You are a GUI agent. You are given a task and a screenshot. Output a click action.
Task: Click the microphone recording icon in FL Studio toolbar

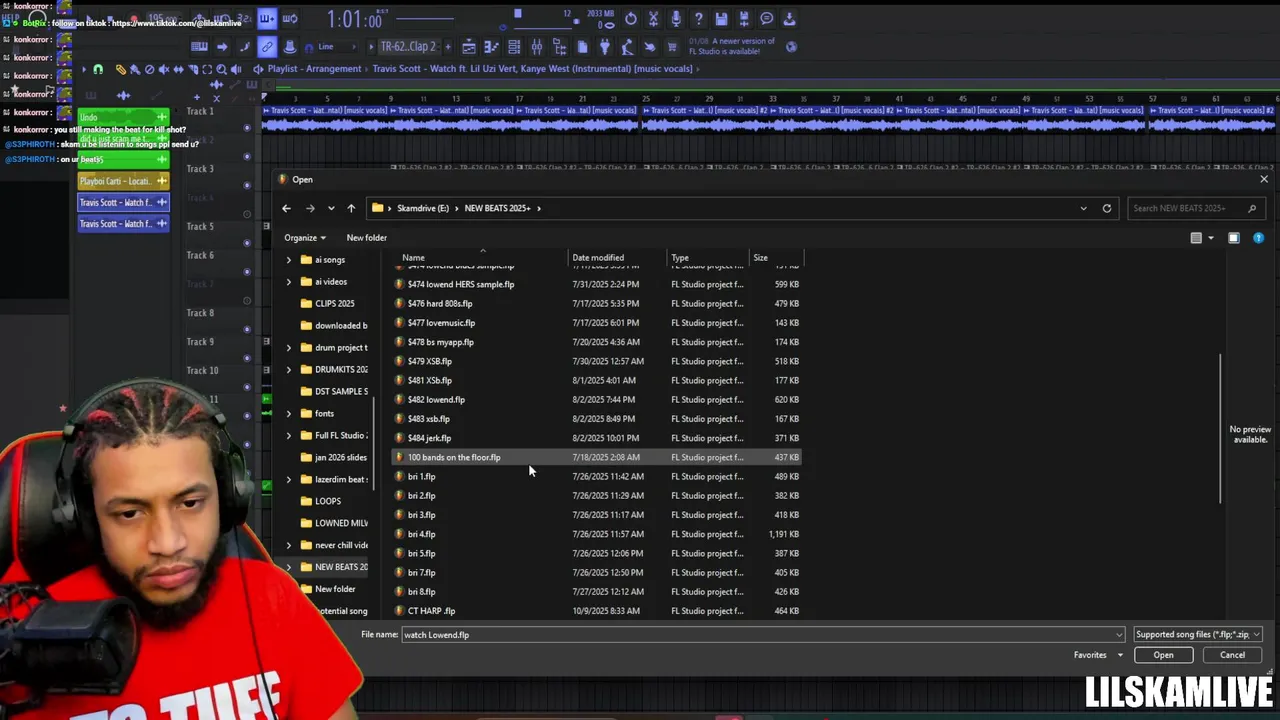click(x=676, y=18)
